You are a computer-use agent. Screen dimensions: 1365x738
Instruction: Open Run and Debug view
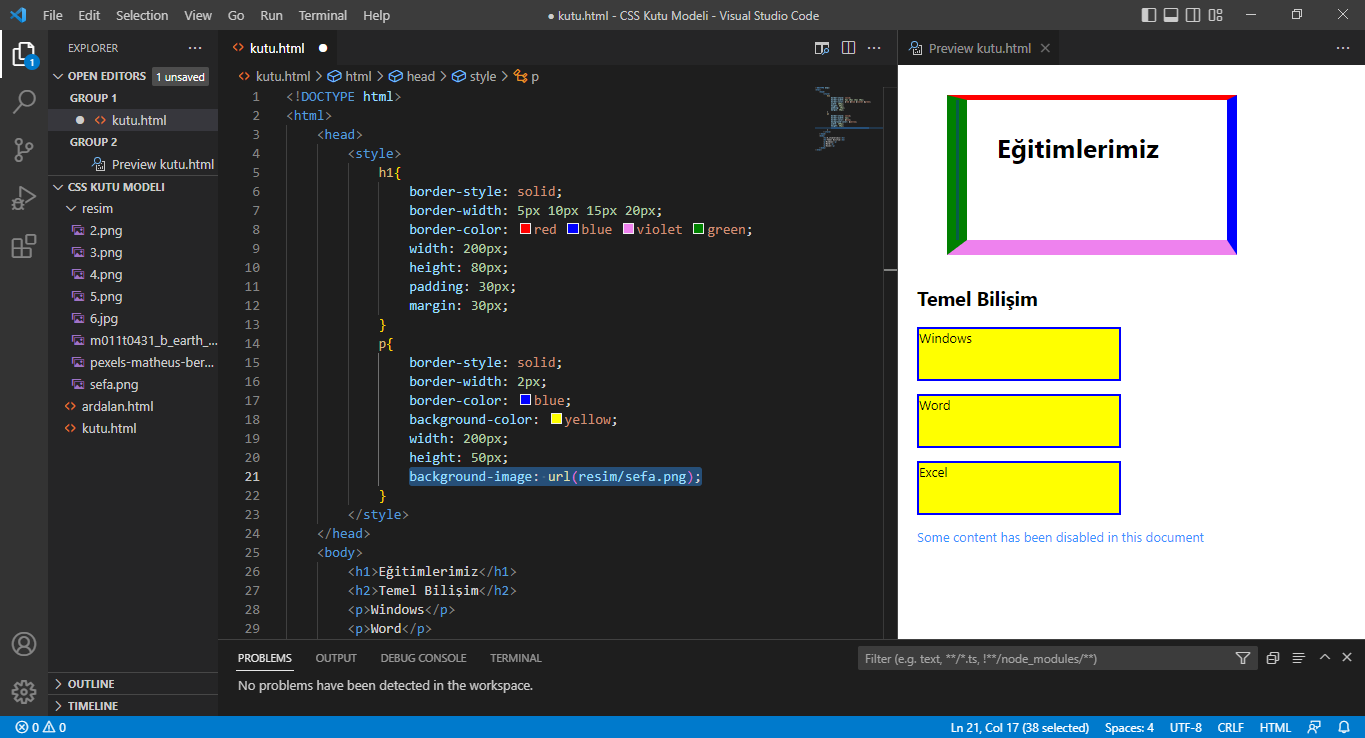pyautogui.click(x=24, y=198)
